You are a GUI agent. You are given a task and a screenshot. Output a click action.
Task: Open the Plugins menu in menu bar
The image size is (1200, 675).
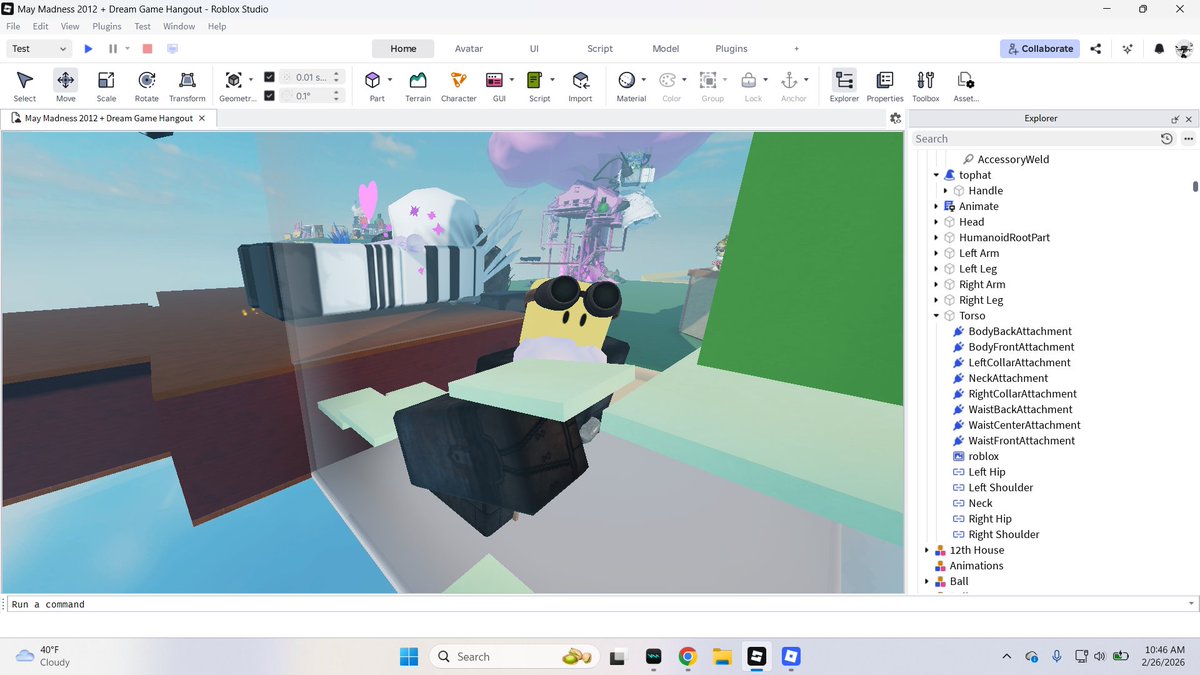[x=107, y=26]
